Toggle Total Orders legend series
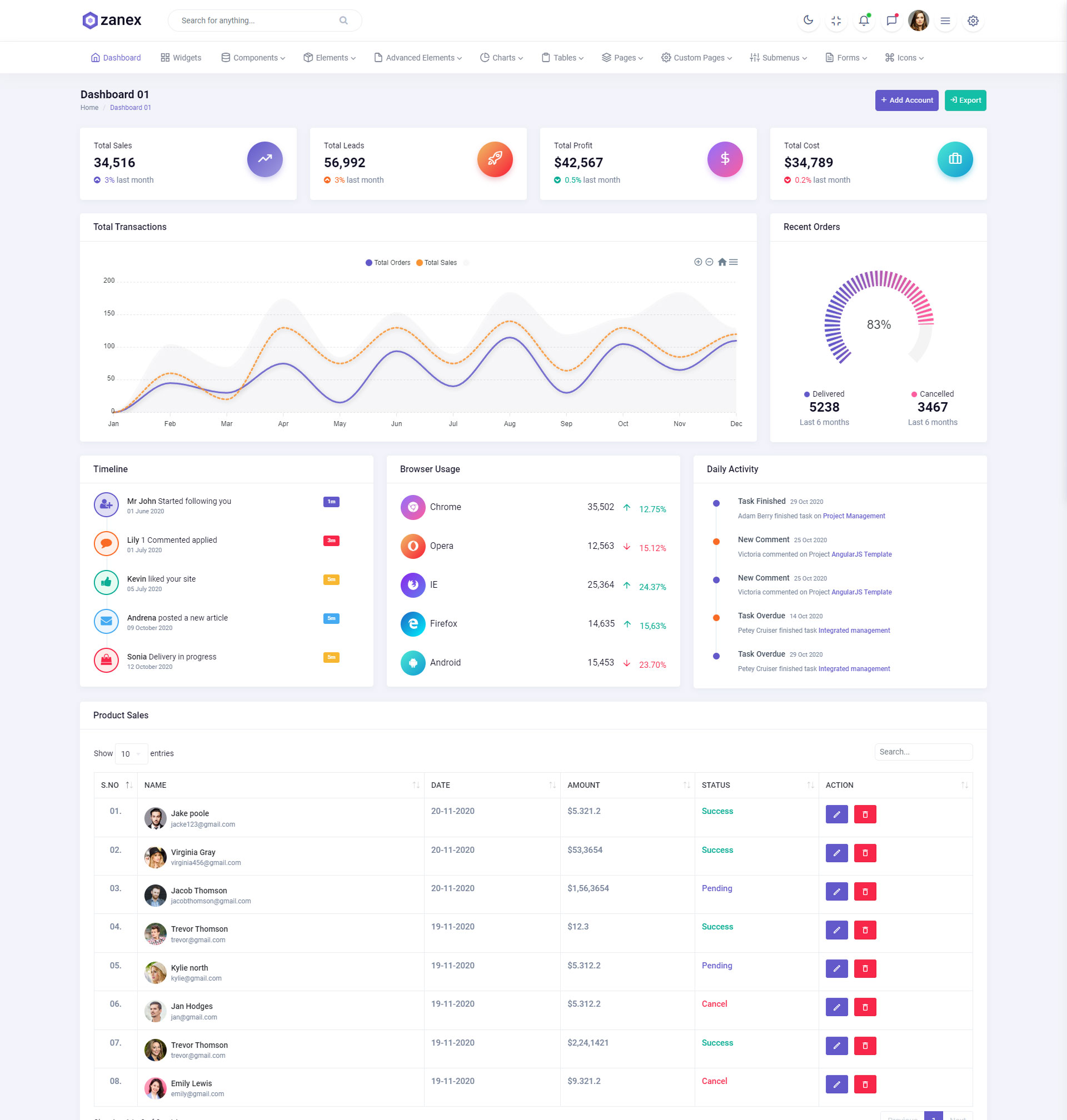The width and height of the screenshot is (1067, 1120). tap(388, 263)
